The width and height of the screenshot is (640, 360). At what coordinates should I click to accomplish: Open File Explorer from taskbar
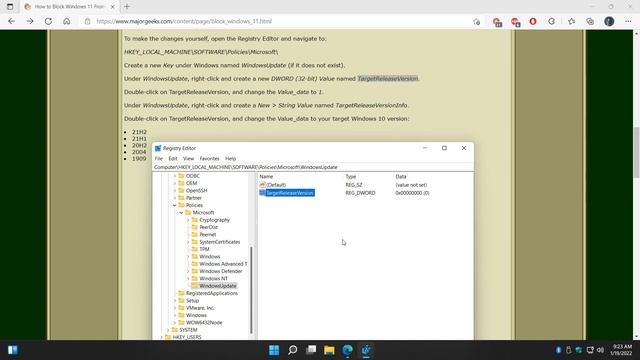[329, 350]
